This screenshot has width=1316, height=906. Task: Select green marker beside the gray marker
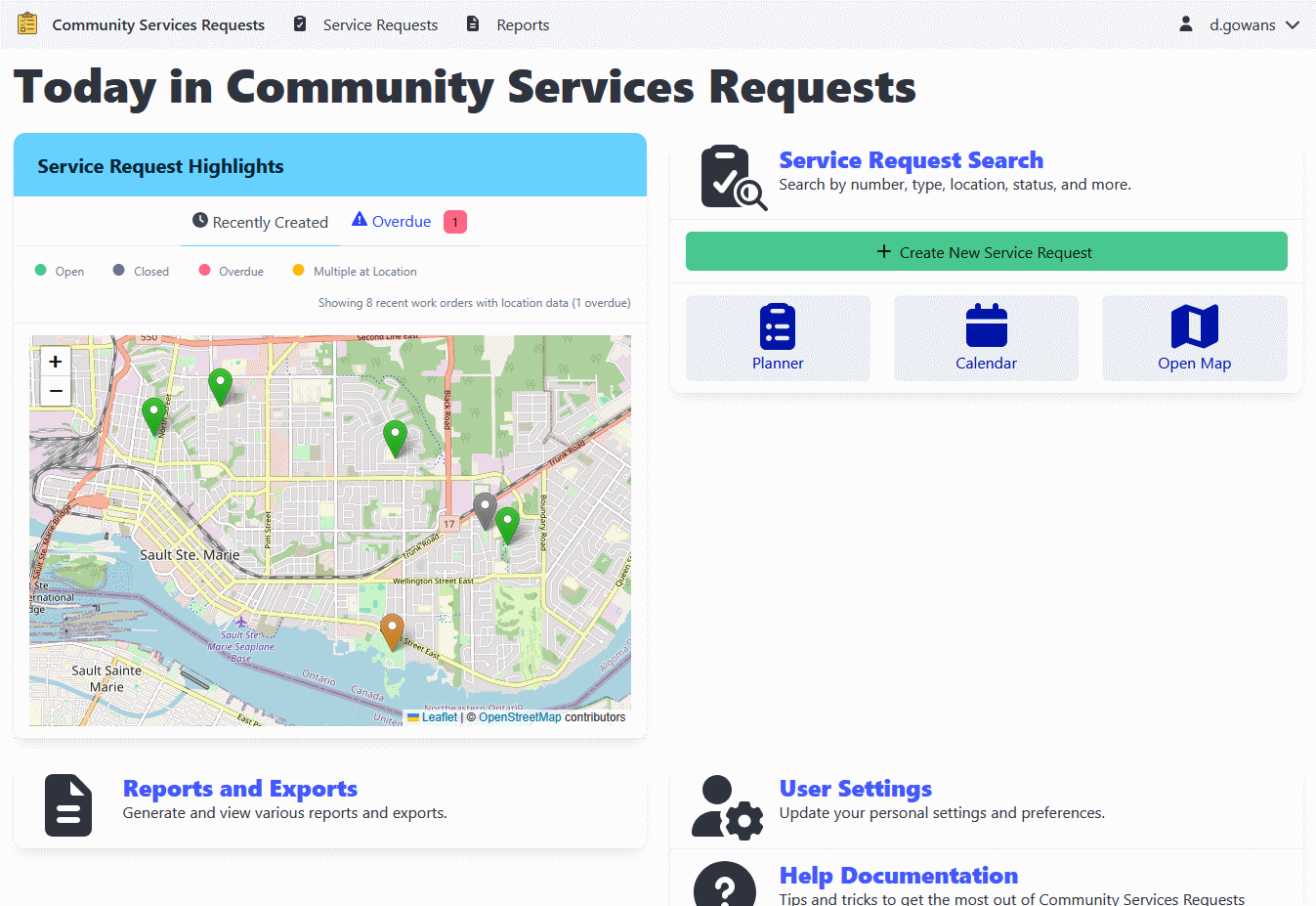point(507,526)
